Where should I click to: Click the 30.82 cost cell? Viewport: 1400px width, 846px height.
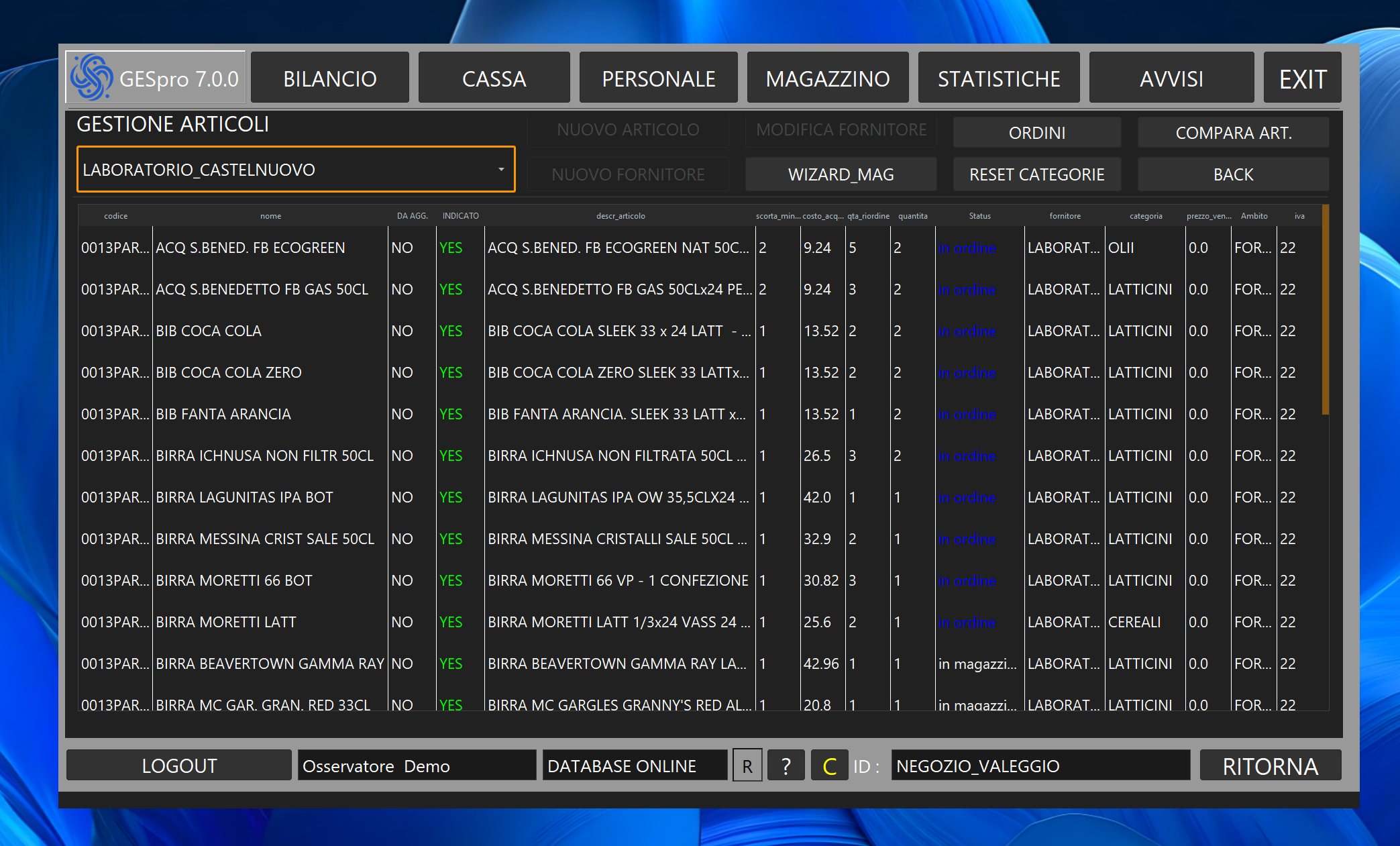822,580
